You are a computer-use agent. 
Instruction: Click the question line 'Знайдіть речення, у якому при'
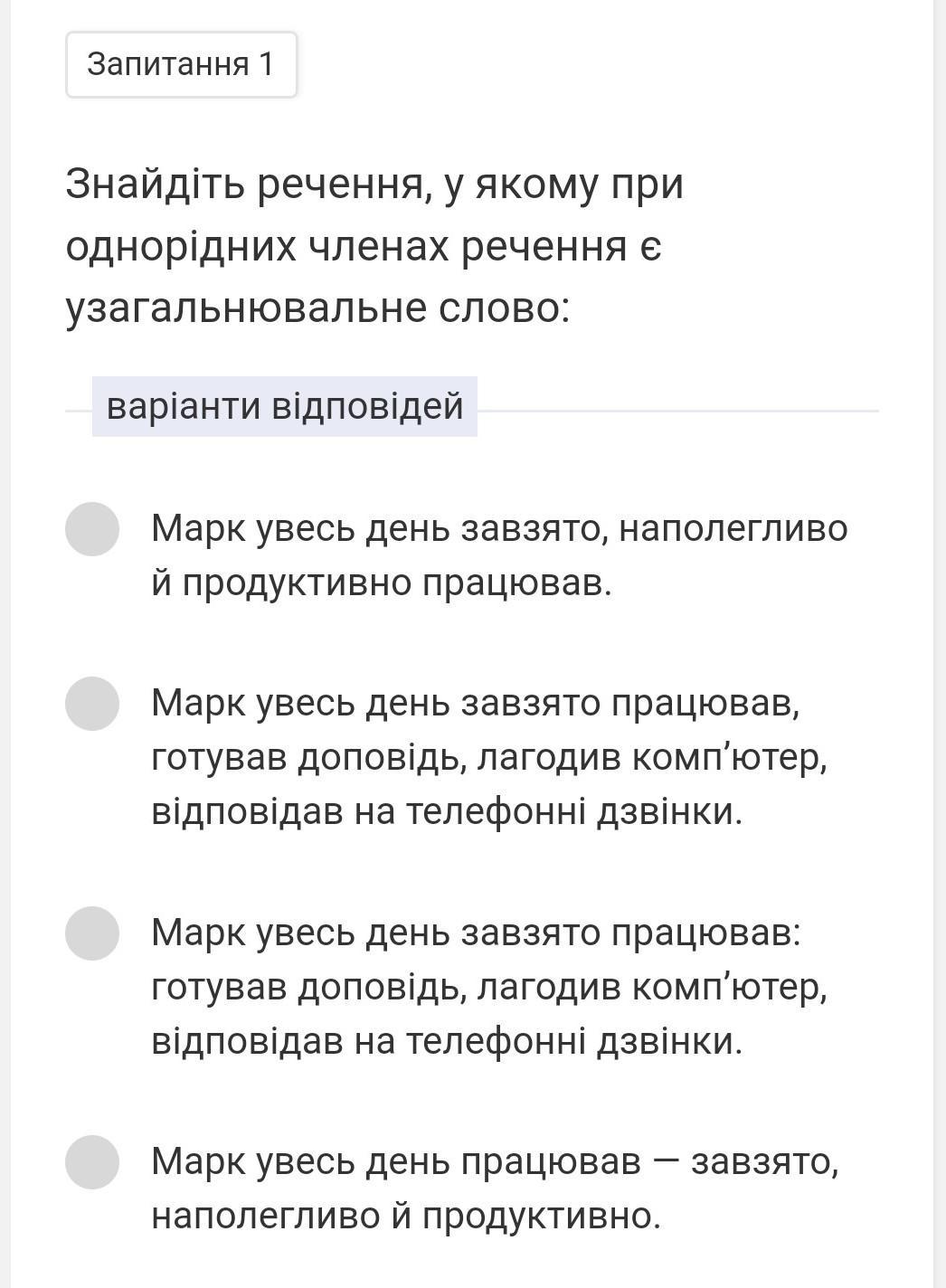click(374, 185)
